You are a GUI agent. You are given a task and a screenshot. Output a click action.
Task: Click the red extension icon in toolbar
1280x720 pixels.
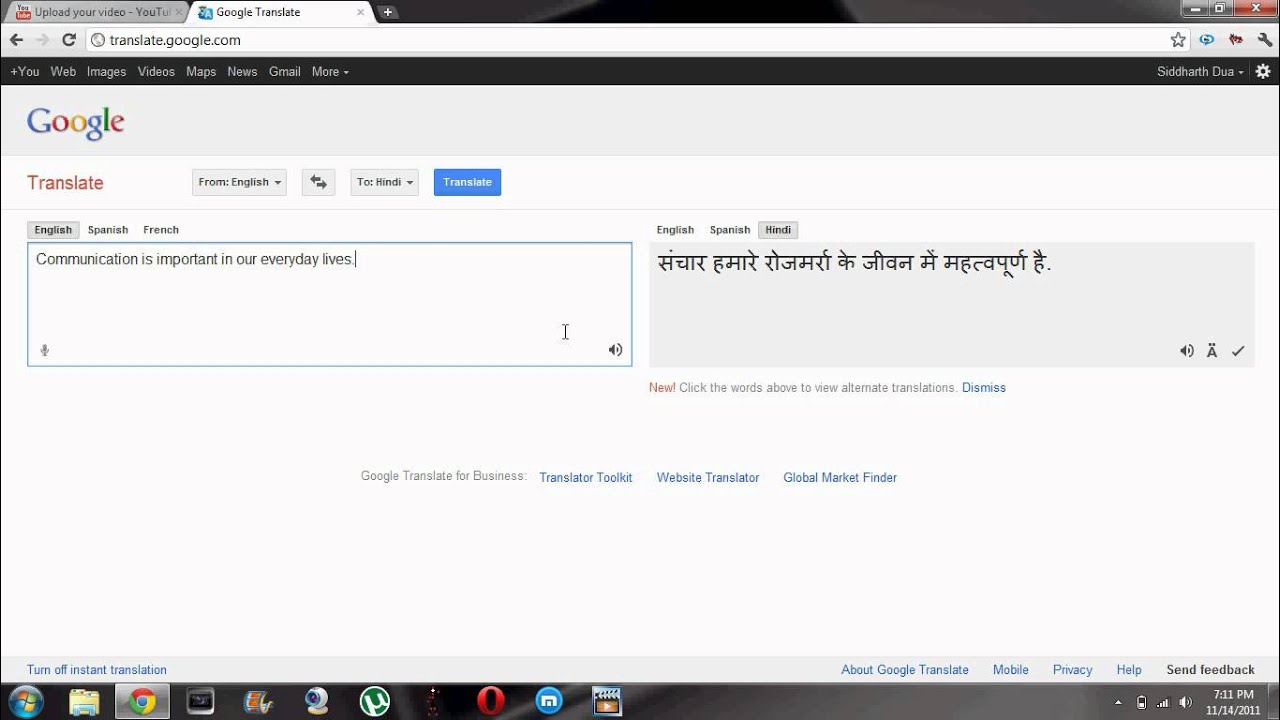point(1236,40)
